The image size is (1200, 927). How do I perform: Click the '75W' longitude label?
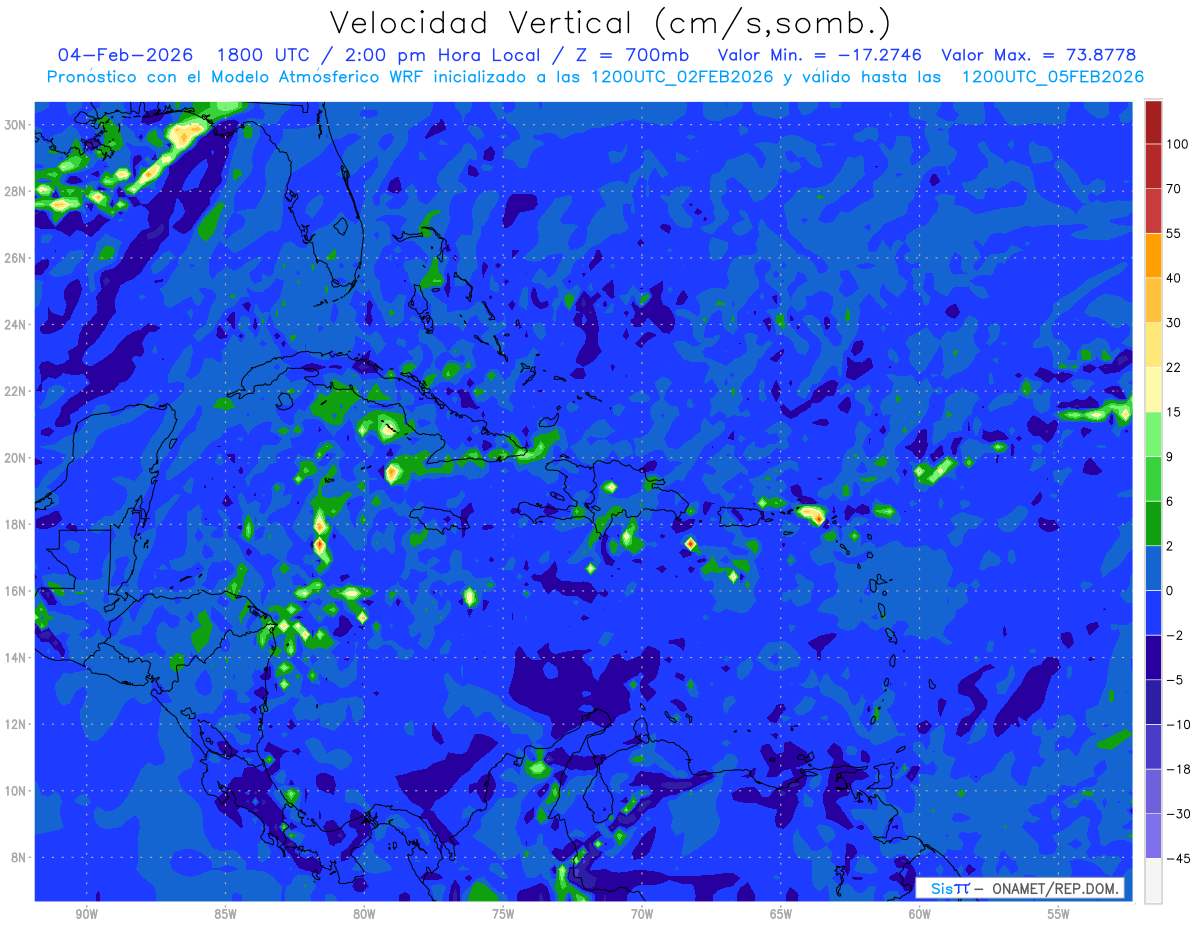(503, 915)
